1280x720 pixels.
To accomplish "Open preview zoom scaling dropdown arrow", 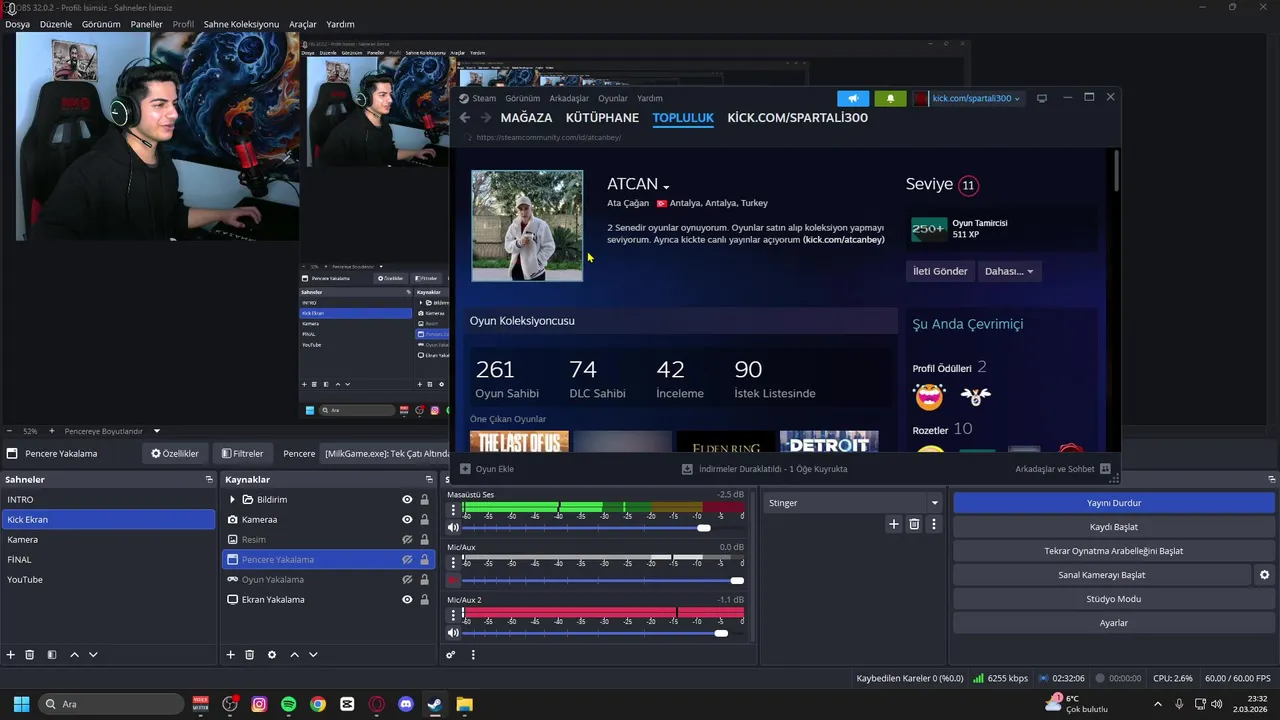I will pos(157,431).
